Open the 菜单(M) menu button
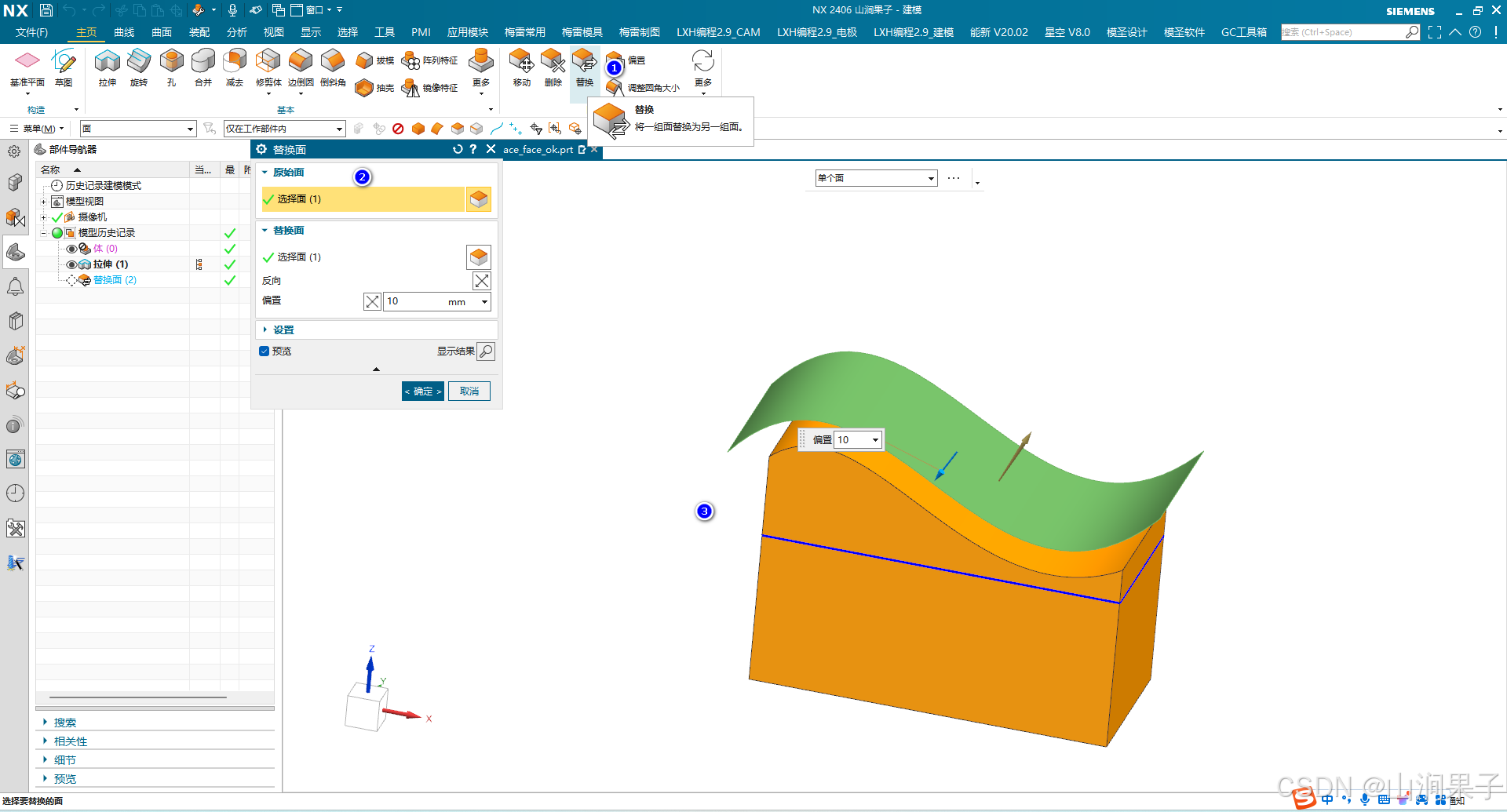Image resolution: width=1507 pixels, height=812 pixels. (37, 129)
